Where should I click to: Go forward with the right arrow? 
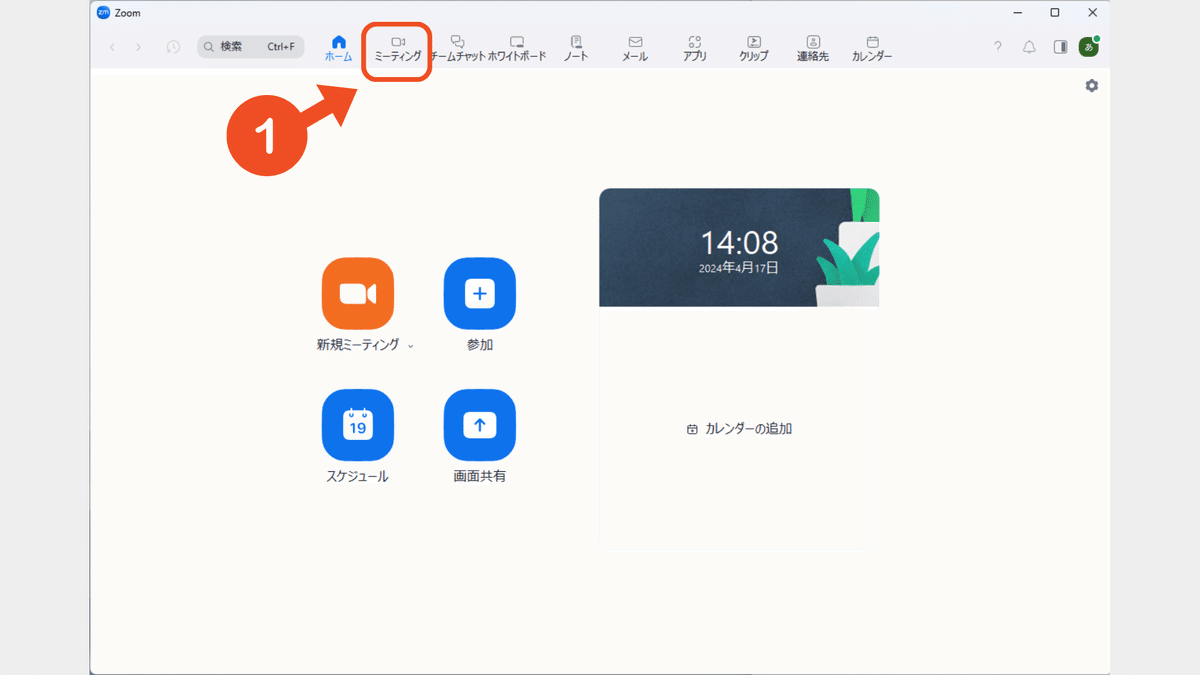point(138,47)
